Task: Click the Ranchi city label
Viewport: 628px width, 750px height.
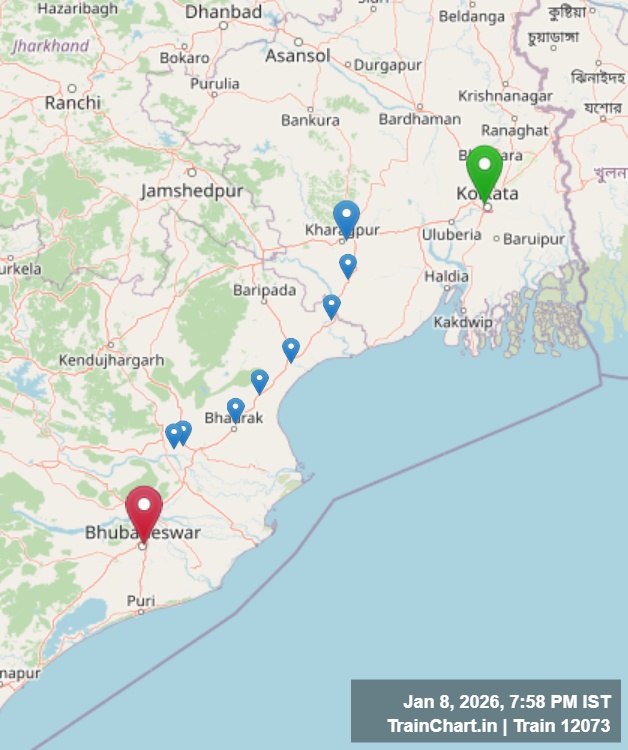Action: coord(73,103)
